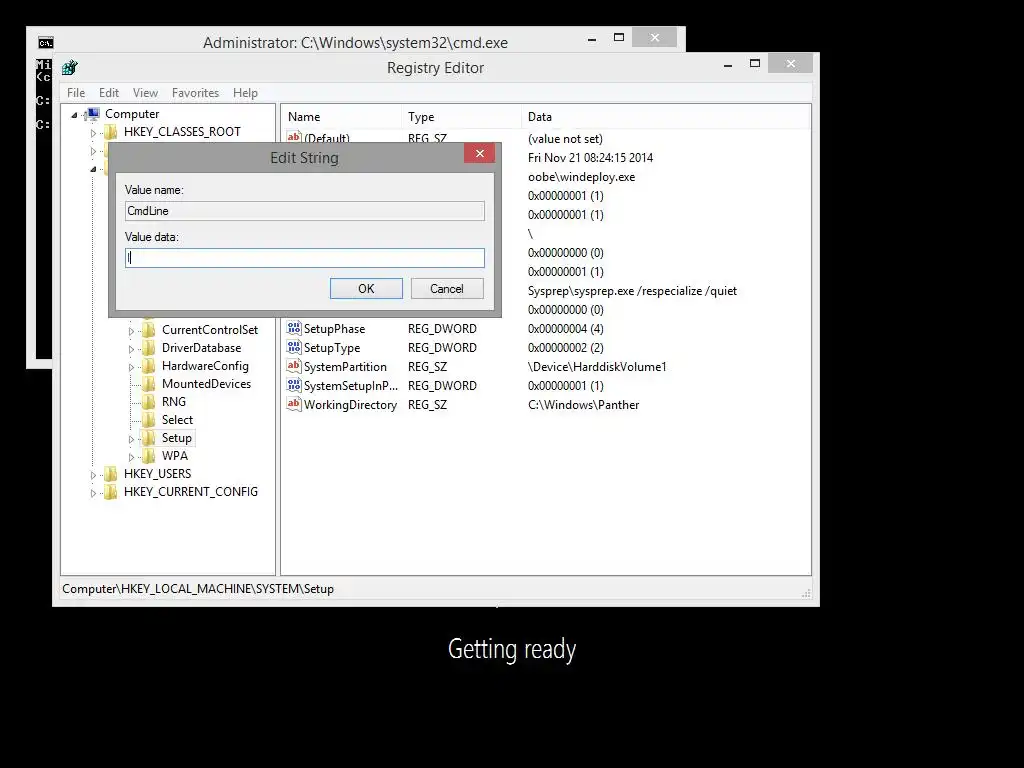Click the DWORD icon beside SystemSetupInP...
Image resolution: width=1024 pixels, height=768 pixels.
(294, 385)
